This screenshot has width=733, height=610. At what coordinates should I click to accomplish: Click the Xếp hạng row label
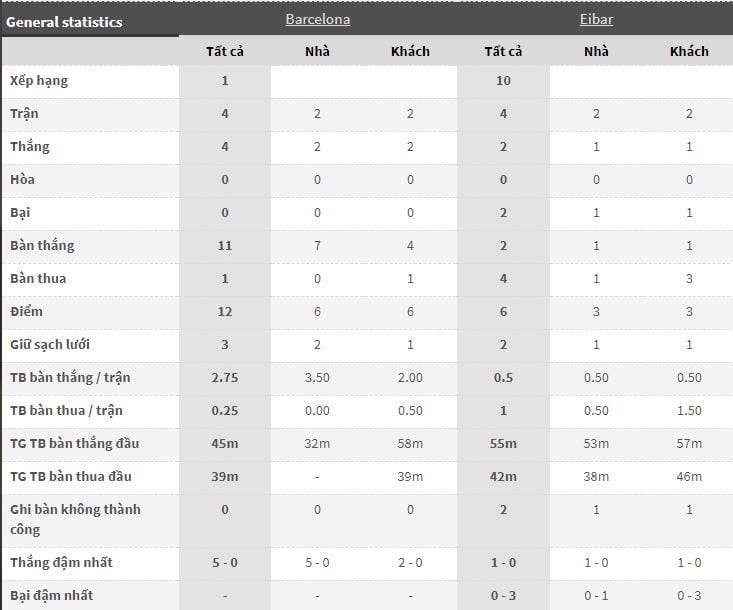[x=39, y=81]
